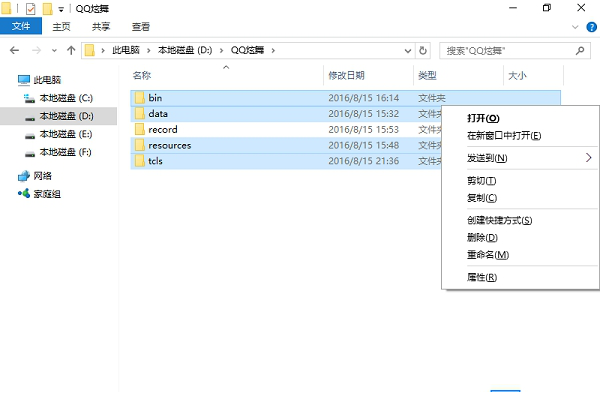Screen dimensions: 600x407
Task: Open the recent locations dropdown arrow
Action: click(x=54, y=50)
